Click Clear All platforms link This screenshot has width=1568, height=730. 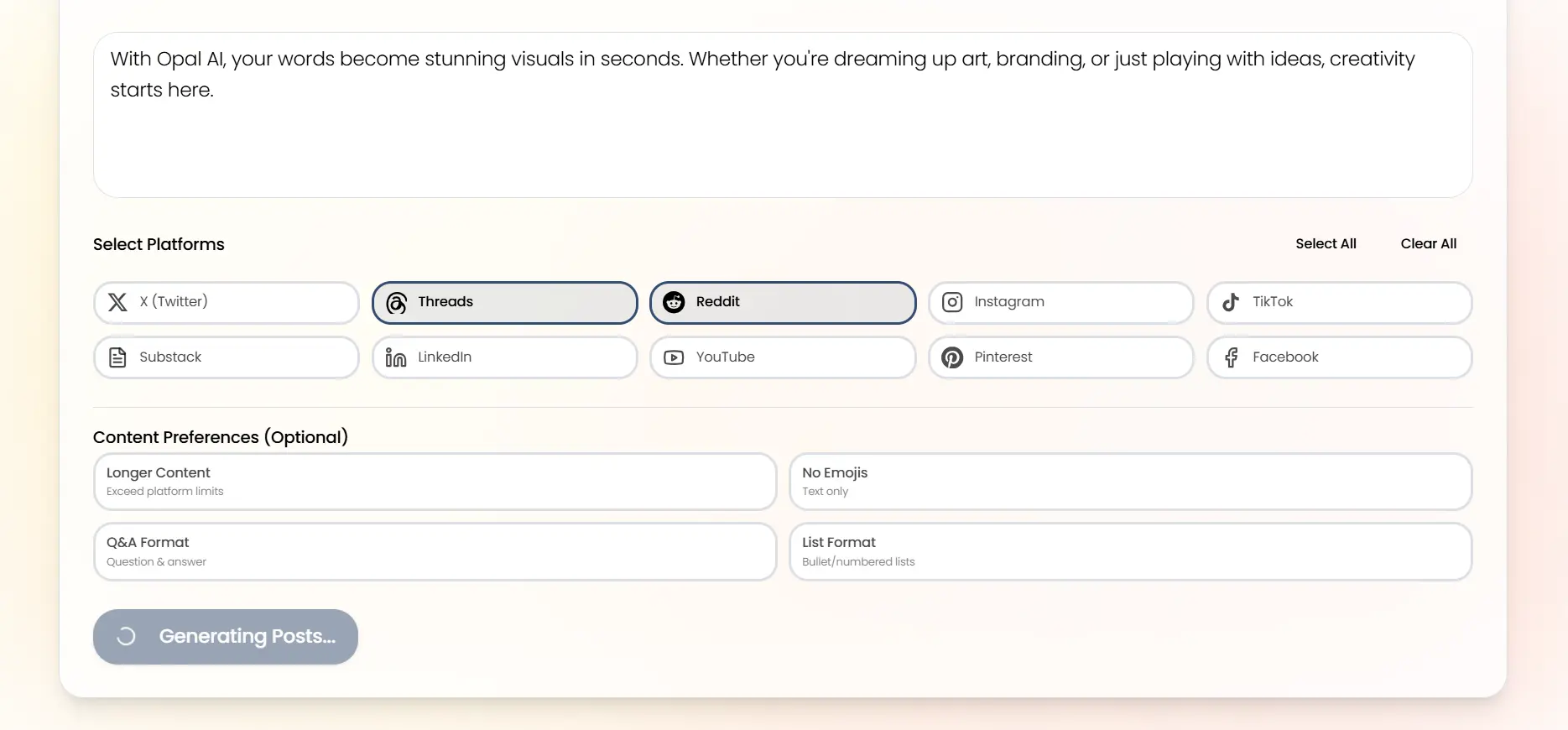[x=1429, y=243]
